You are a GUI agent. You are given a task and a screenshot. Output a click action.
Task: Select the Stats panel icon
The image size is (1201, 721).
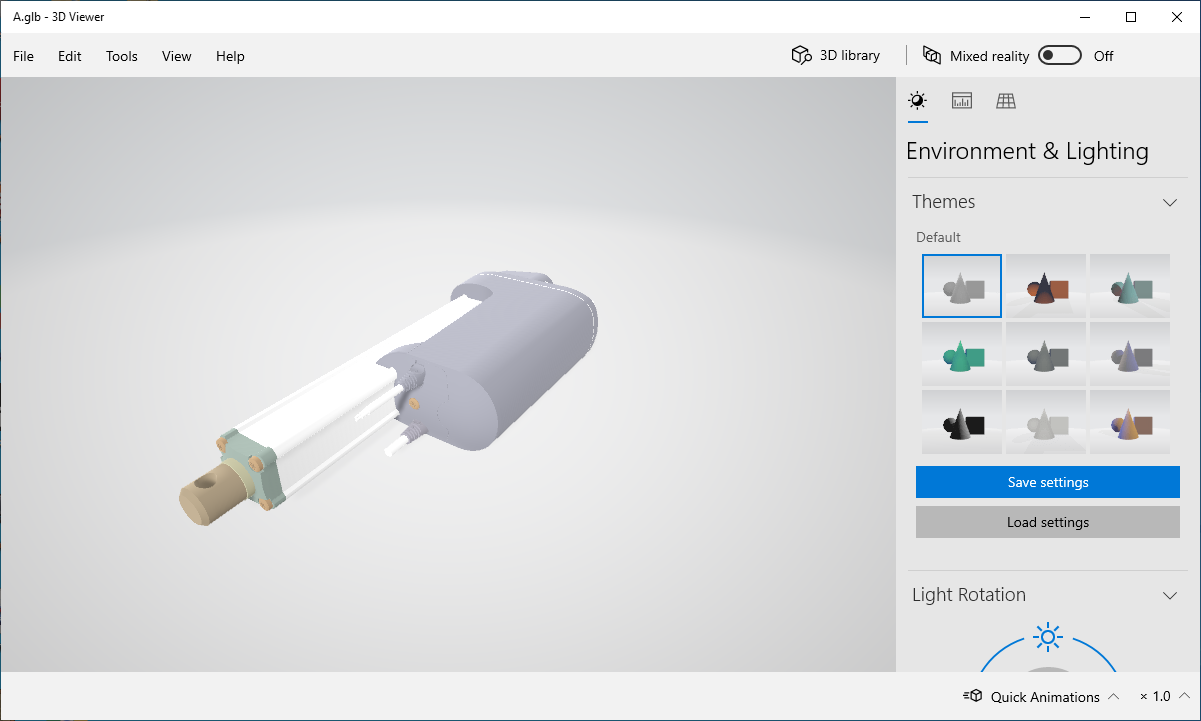coord(961,100)
